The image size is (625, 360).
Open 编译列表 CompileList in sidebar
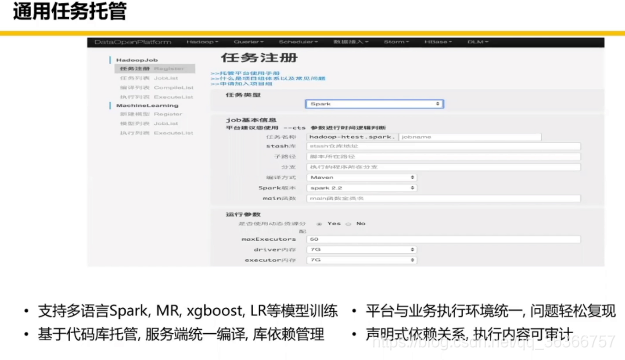[x=157, y=88]
